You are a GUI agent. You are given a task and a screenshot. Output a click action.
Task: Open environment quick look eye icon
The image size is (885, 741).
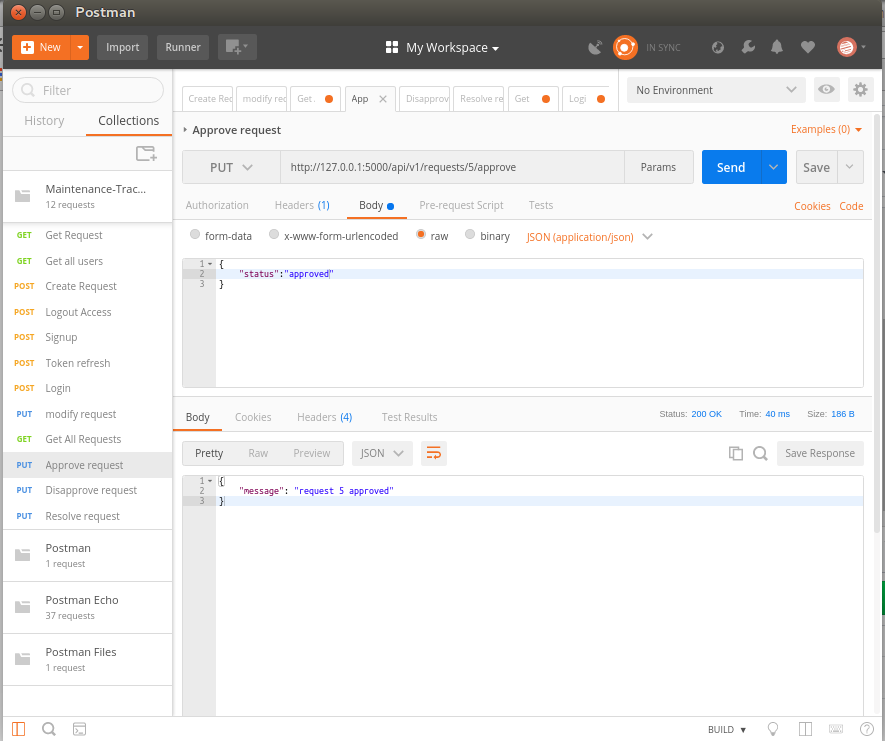(826, 90)
